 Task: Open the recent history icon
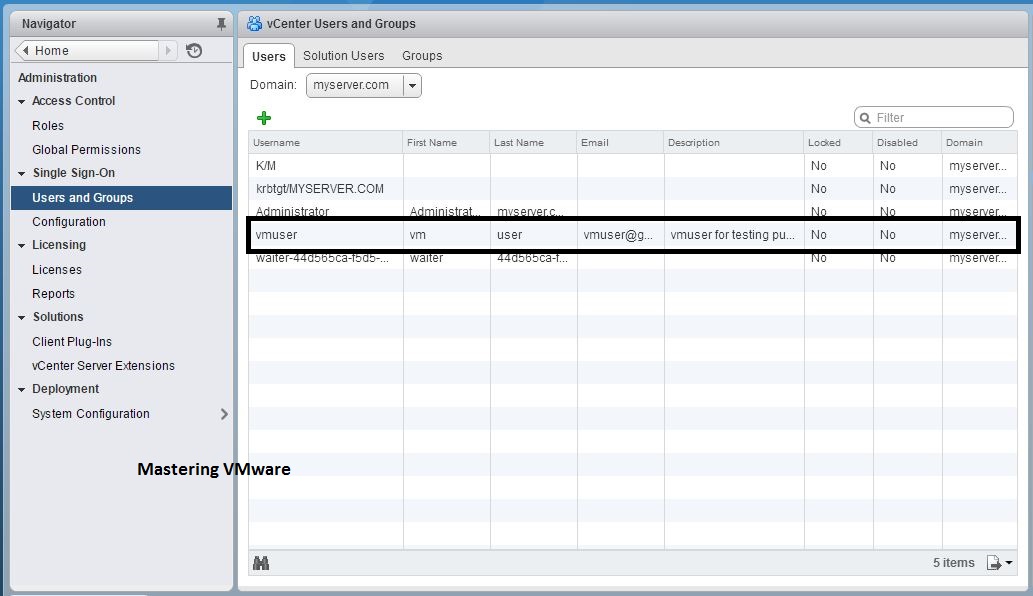[x=194, y=51]
